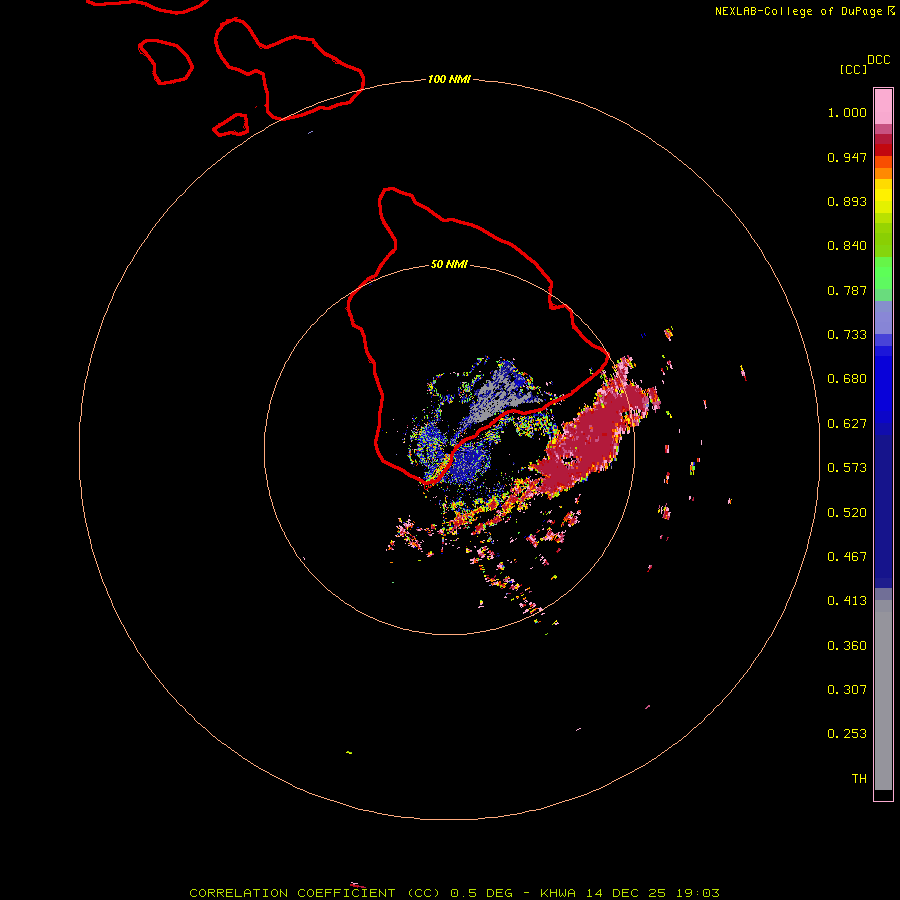This screenshot has height=900, width=900.
Task: Click the 0.840 color scale value
Action: [847, 246]
